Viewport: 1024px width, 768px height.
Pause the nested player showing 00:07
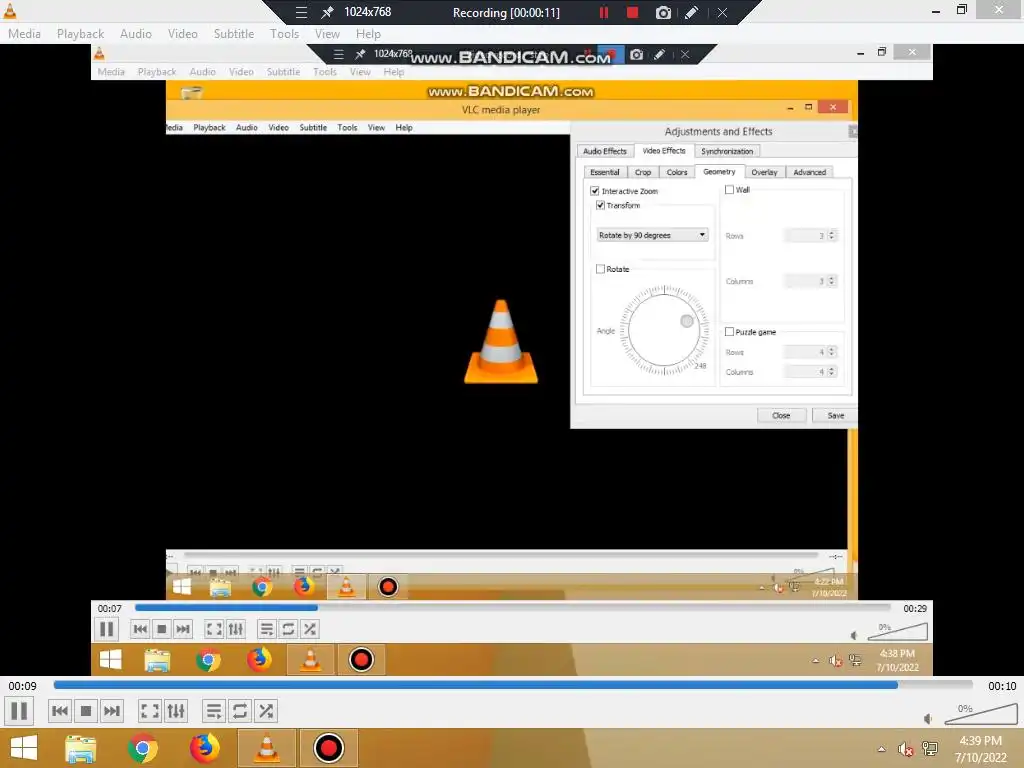[106, 629]
